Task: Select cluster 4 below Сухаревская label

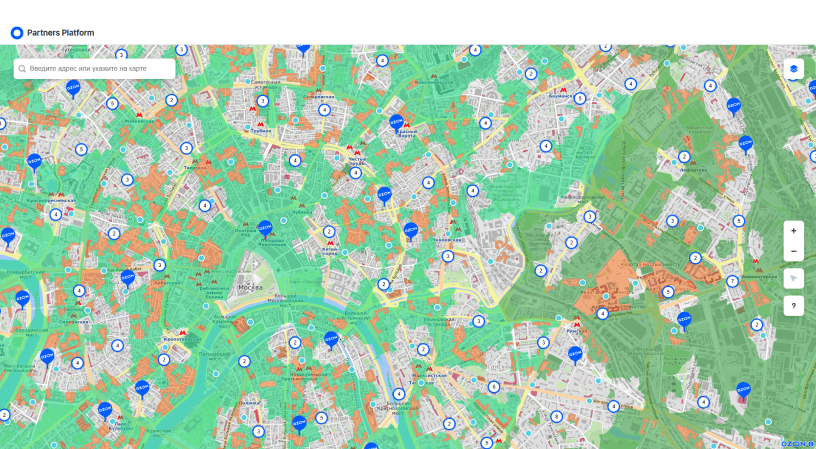Action: [324, 110]
